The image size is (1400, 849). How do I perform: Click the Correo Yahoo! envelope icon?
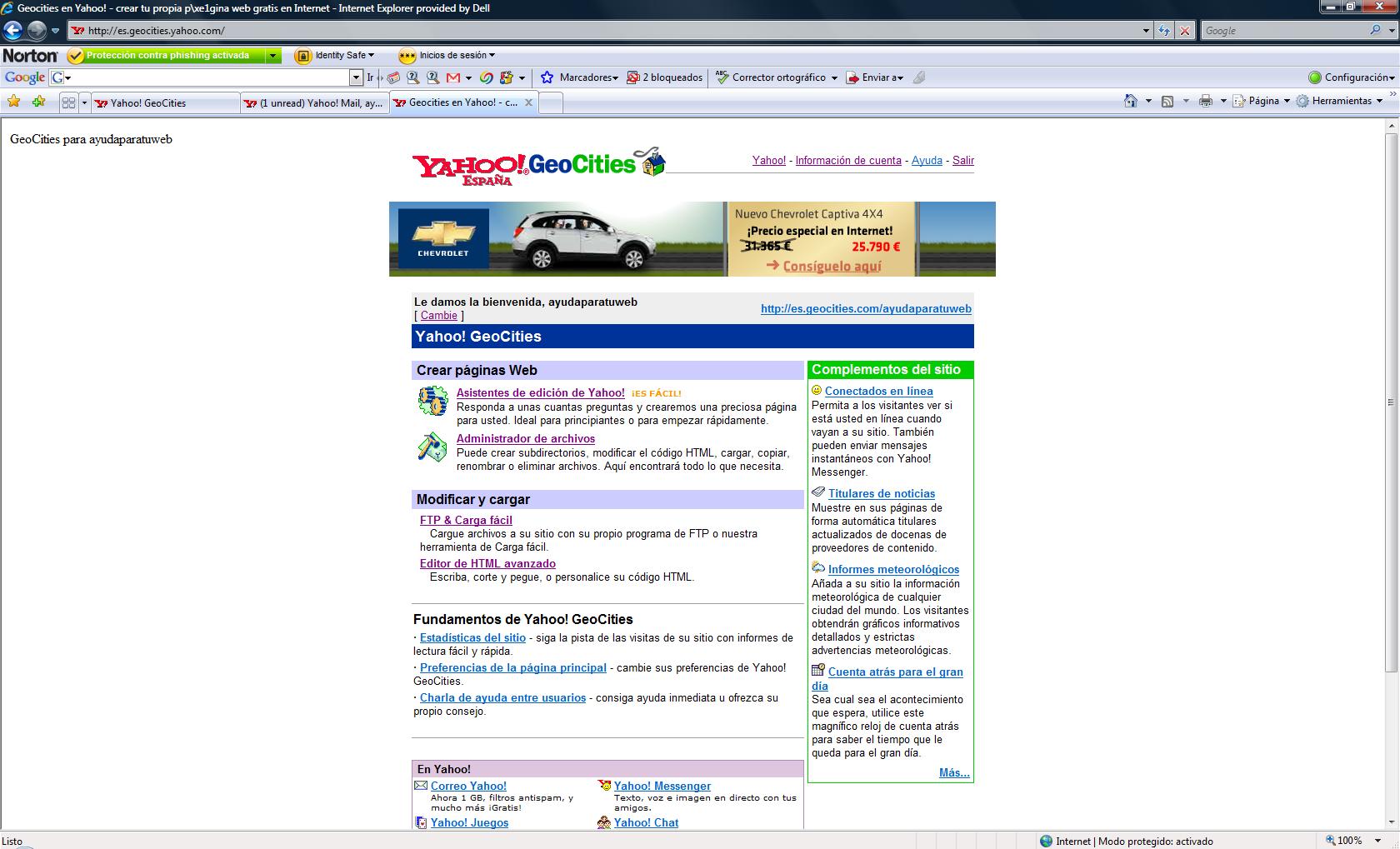click(421, 786)
